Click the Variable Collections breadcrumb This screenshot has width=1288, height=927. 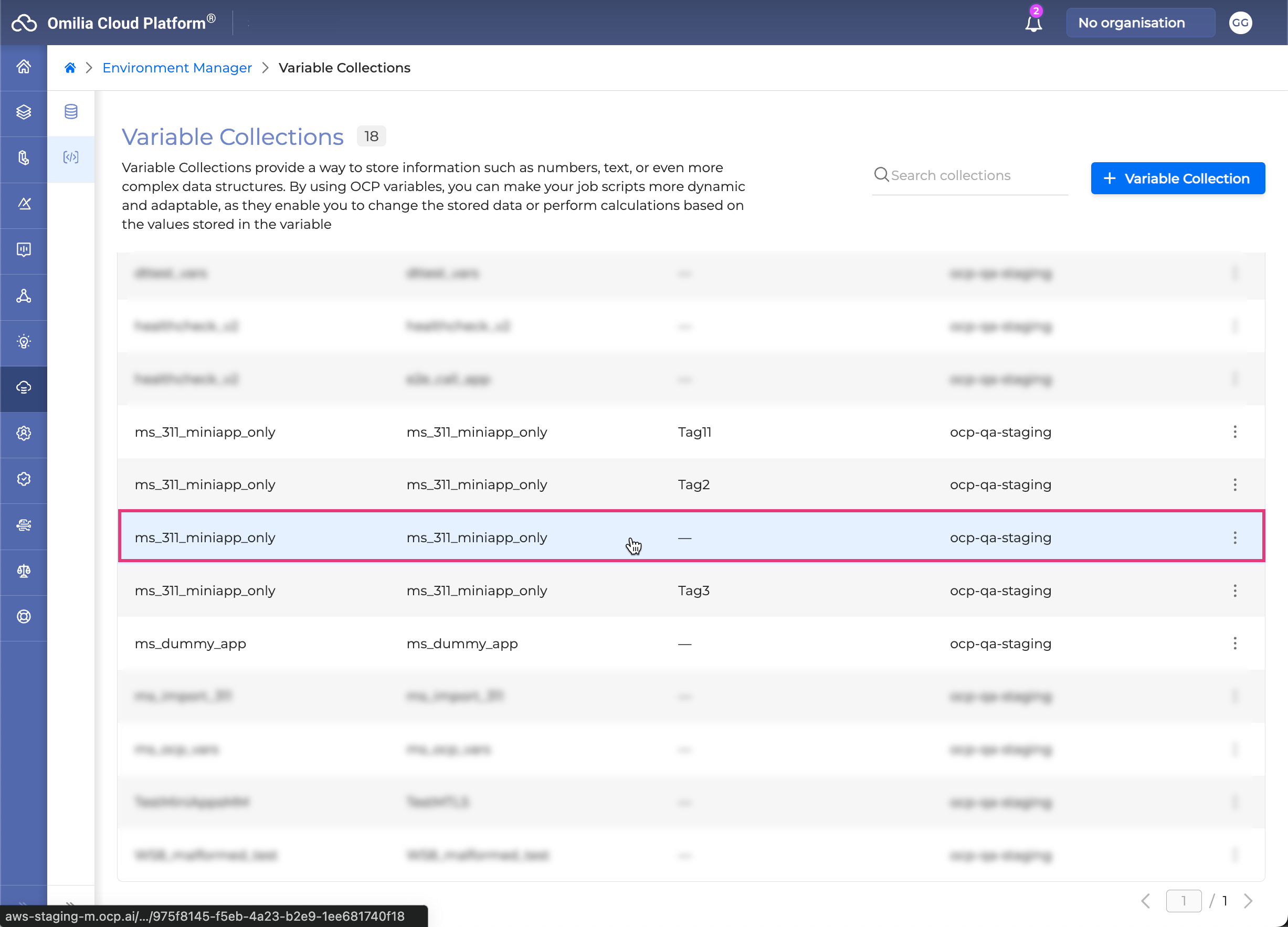click(344, 68)
